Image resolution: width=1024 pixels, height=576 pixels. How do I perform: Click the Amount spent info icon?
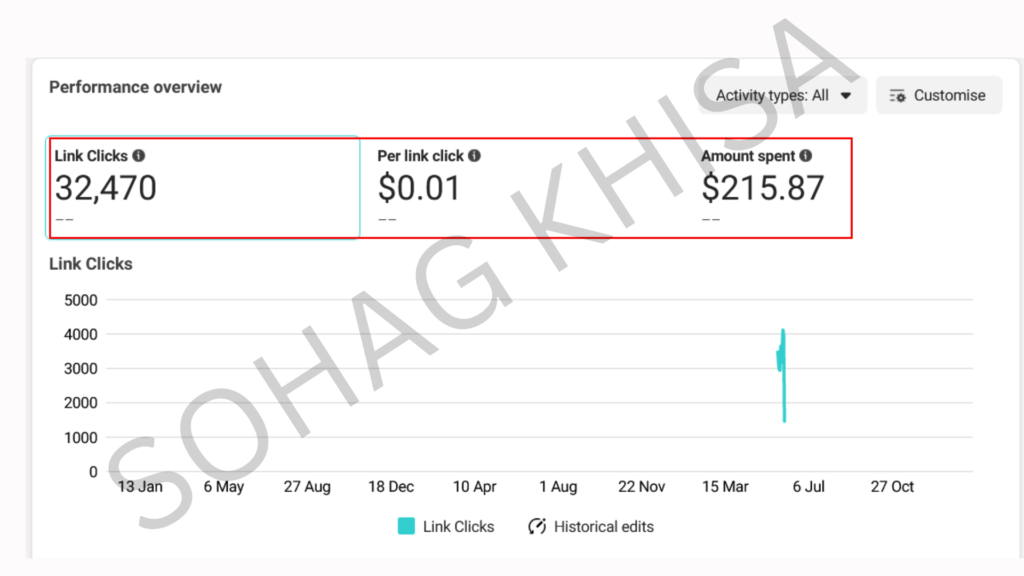coord(806,155)
